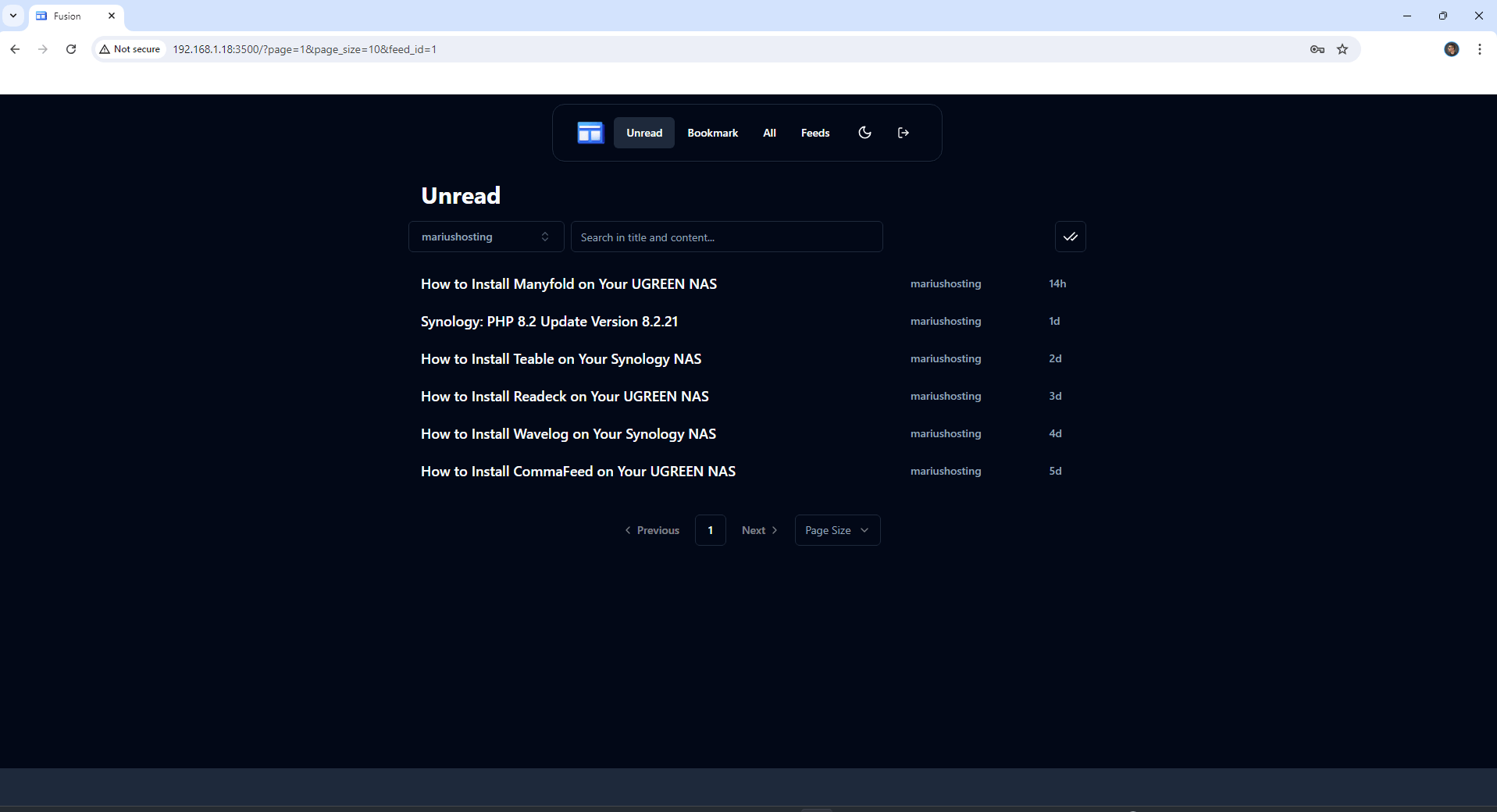The height and width of the screenshot is (812, 1497).
Task: Bookmark this page with star icon
Action: 1342,49
